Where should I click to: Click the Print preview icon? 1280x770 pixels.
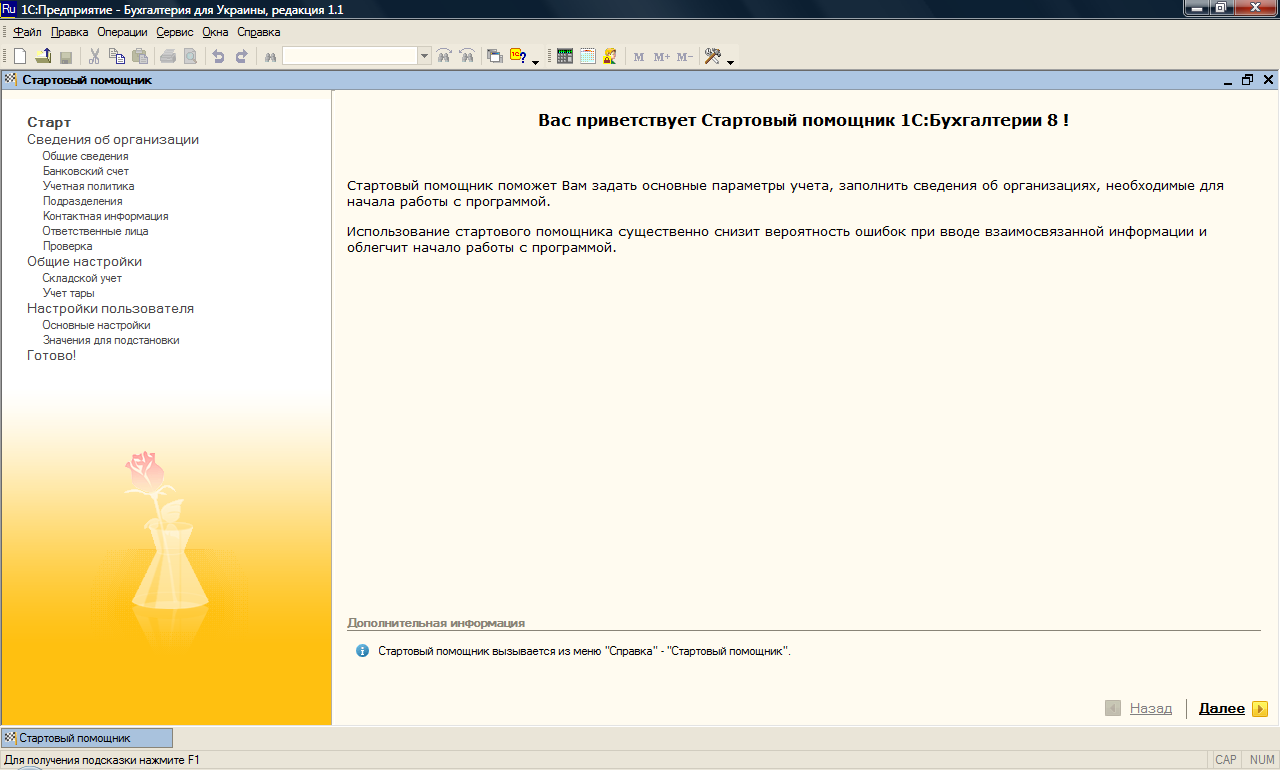tap(190, 56)
